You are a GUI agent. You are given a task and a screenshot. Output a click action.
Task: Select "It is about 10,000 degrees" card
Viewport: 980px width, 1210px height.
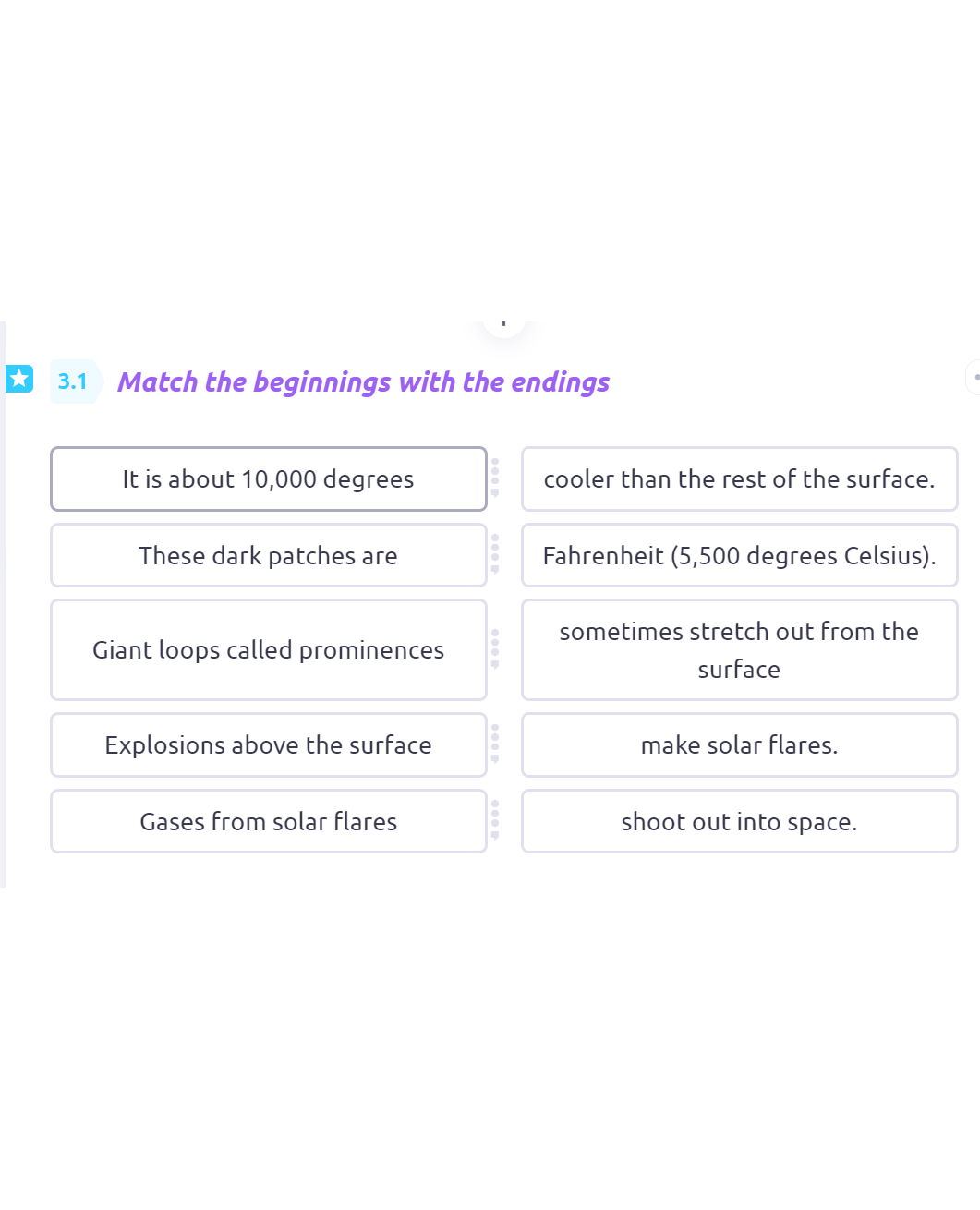(269, 478)
